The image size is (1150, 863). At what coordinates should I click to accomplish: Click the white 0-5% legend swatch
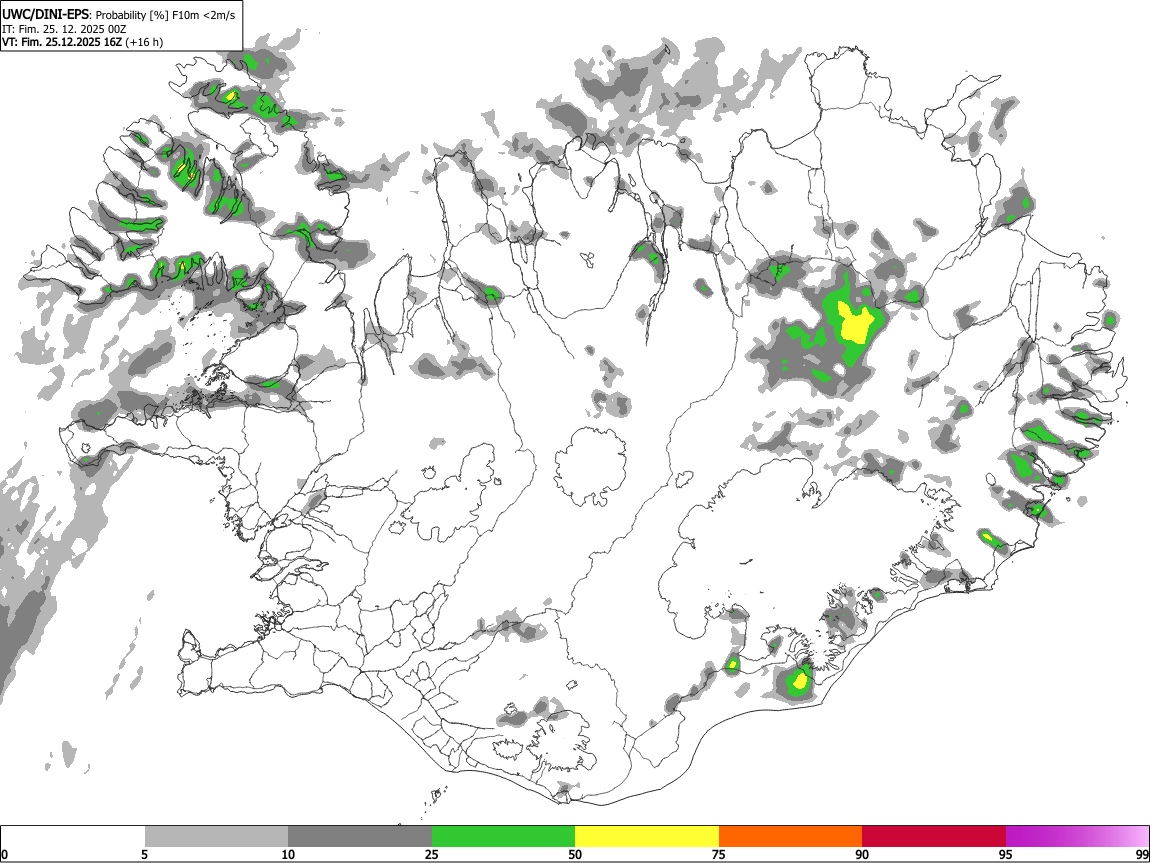point(73,837)
